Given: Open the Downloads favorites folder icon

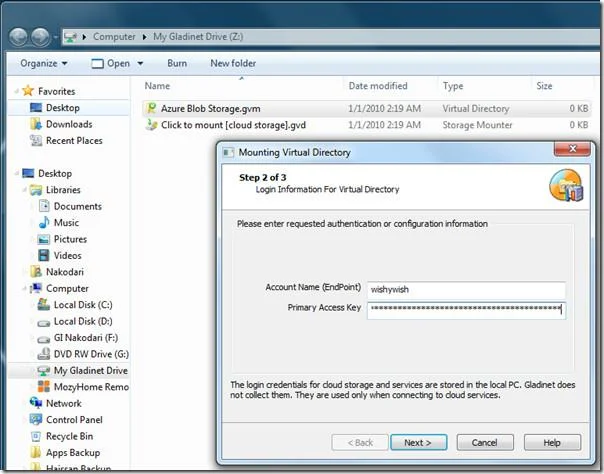Looking at the screenshot, I should (x=36, y=124).
